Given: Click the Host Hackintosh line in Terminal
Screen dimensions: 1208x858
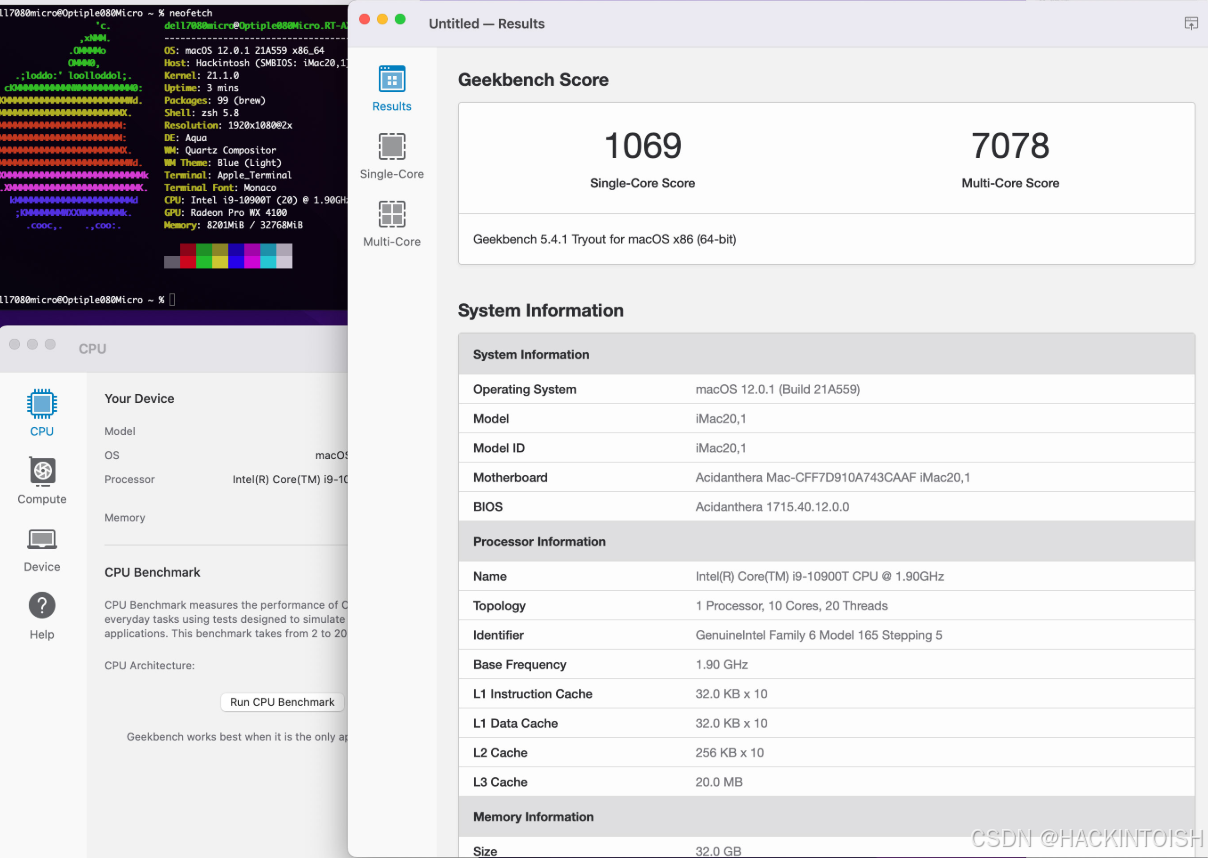Looking at the screenshot, I should (256, 63).
